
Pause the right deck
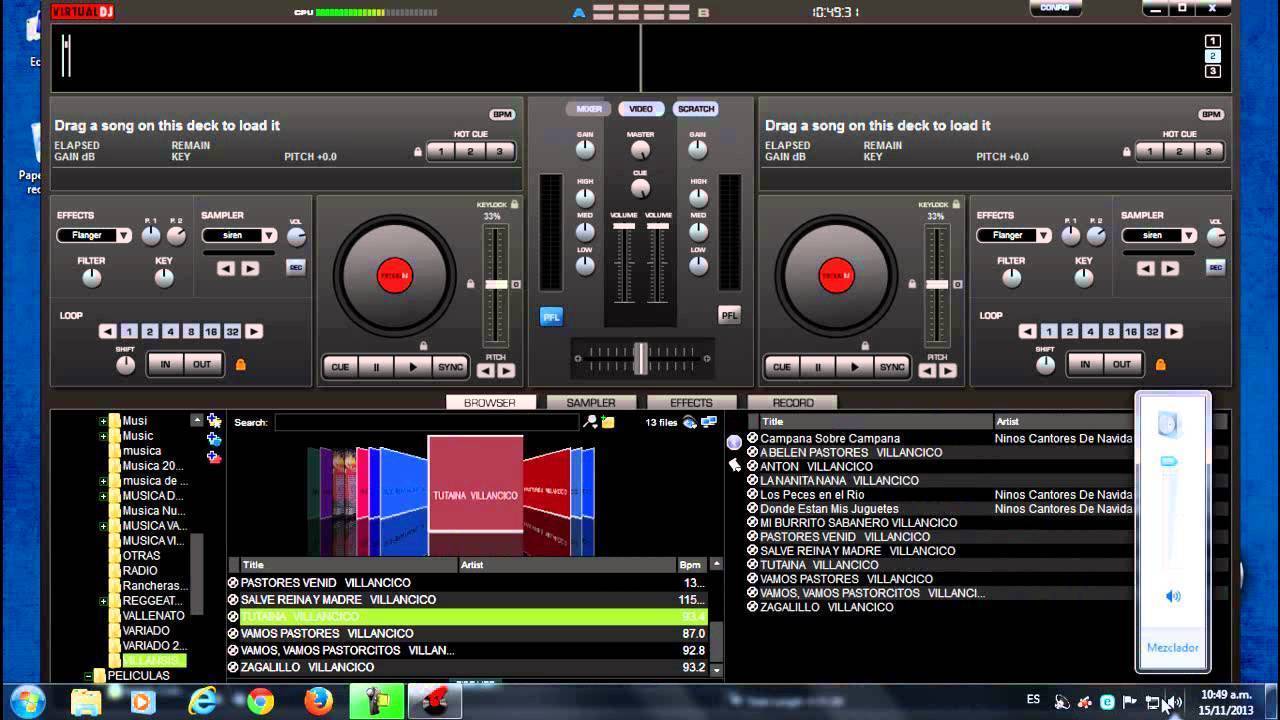818,367
